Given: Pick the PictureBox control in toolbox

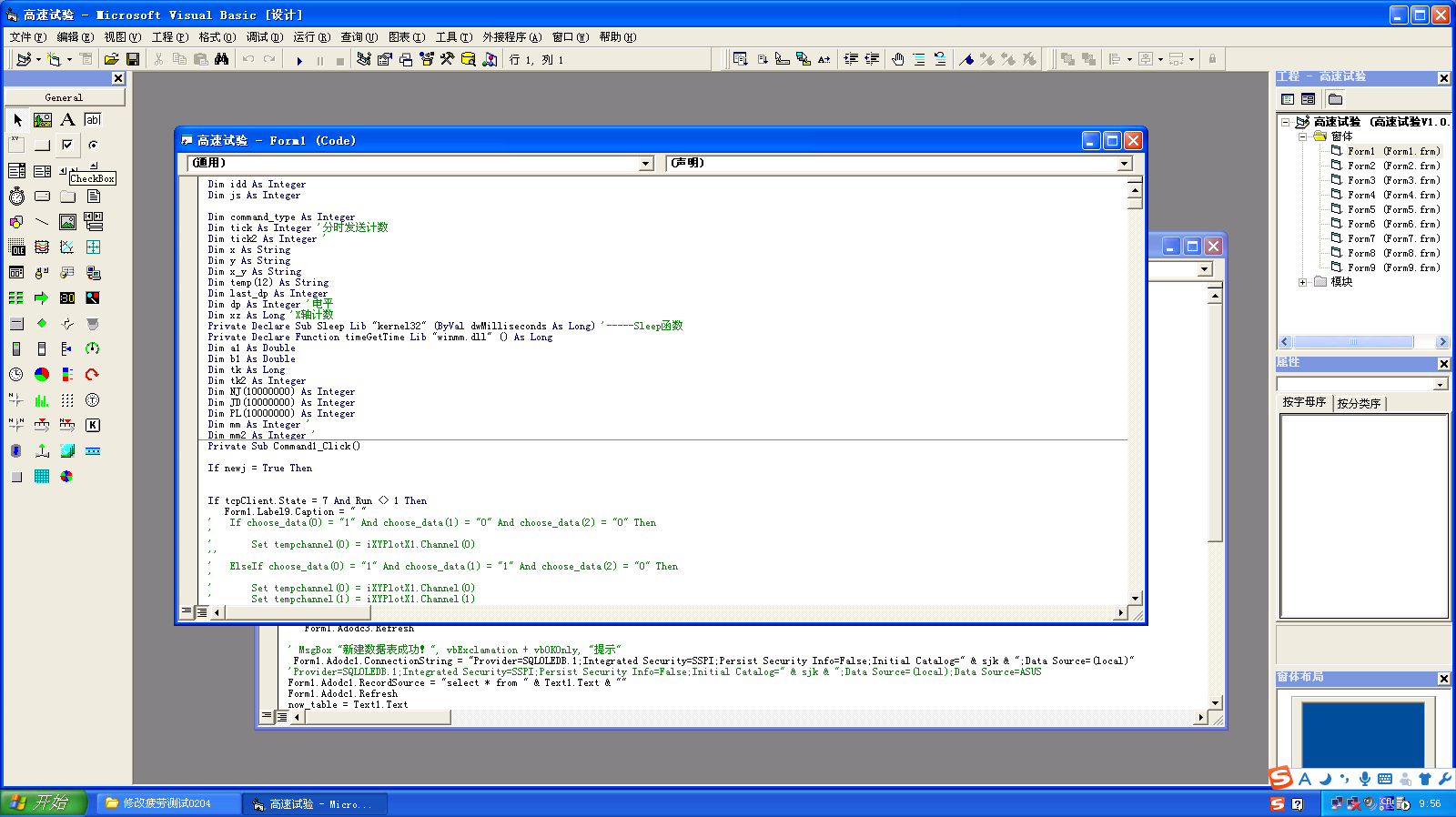Looking at the screenshot, I should coord(42,120).
